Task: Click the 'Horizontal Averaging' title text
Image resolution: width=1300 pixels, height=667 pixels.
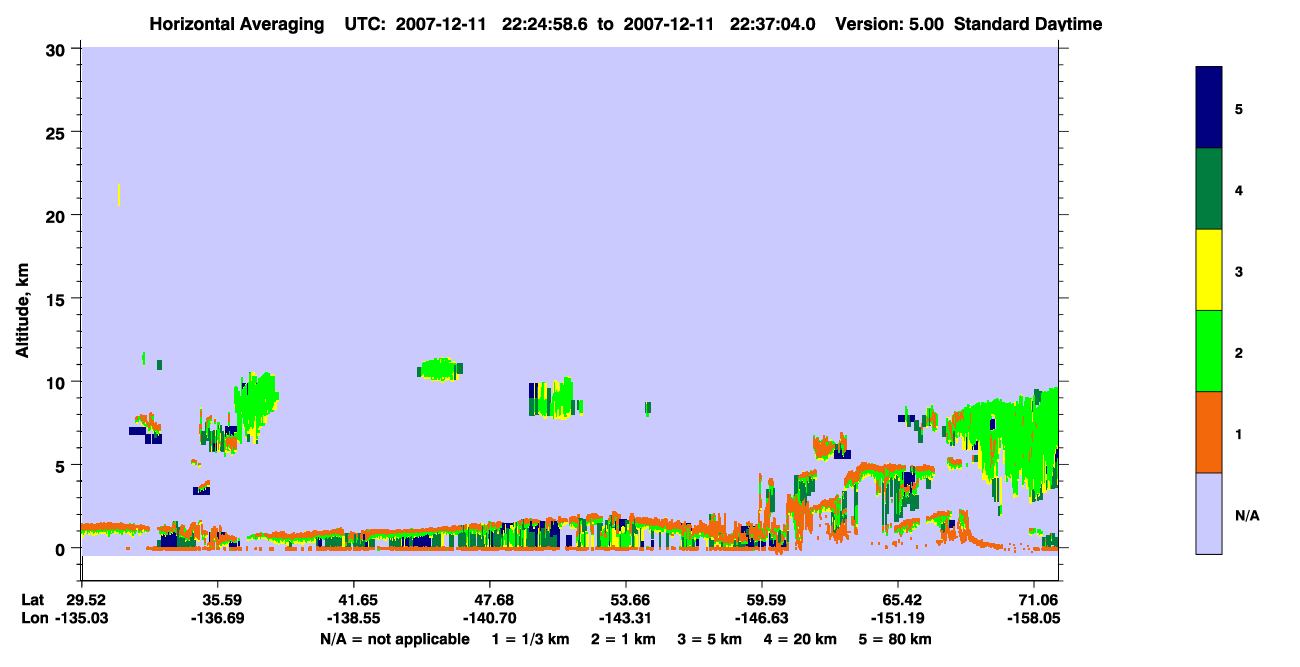Action: pos(236,24)
